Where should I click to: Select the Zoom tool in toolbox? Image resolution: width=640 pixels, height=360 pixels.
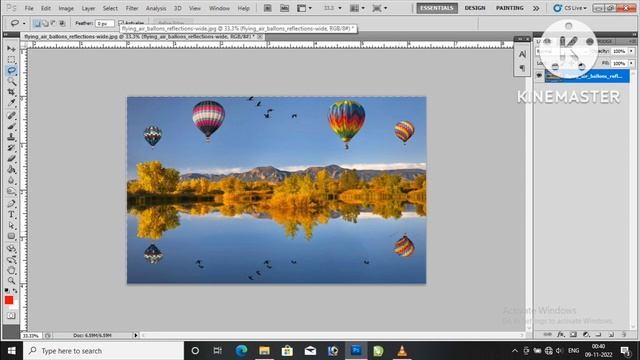pyautogui.click(x=11, y=281)
